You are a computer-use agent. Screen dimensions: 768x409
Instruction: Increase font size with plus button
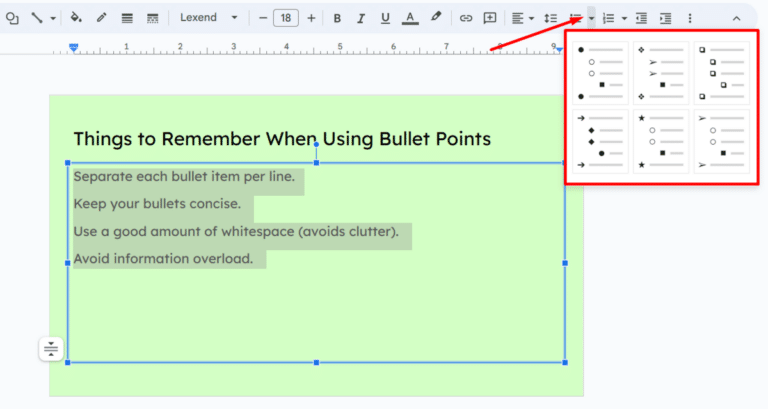pos(311,18)
